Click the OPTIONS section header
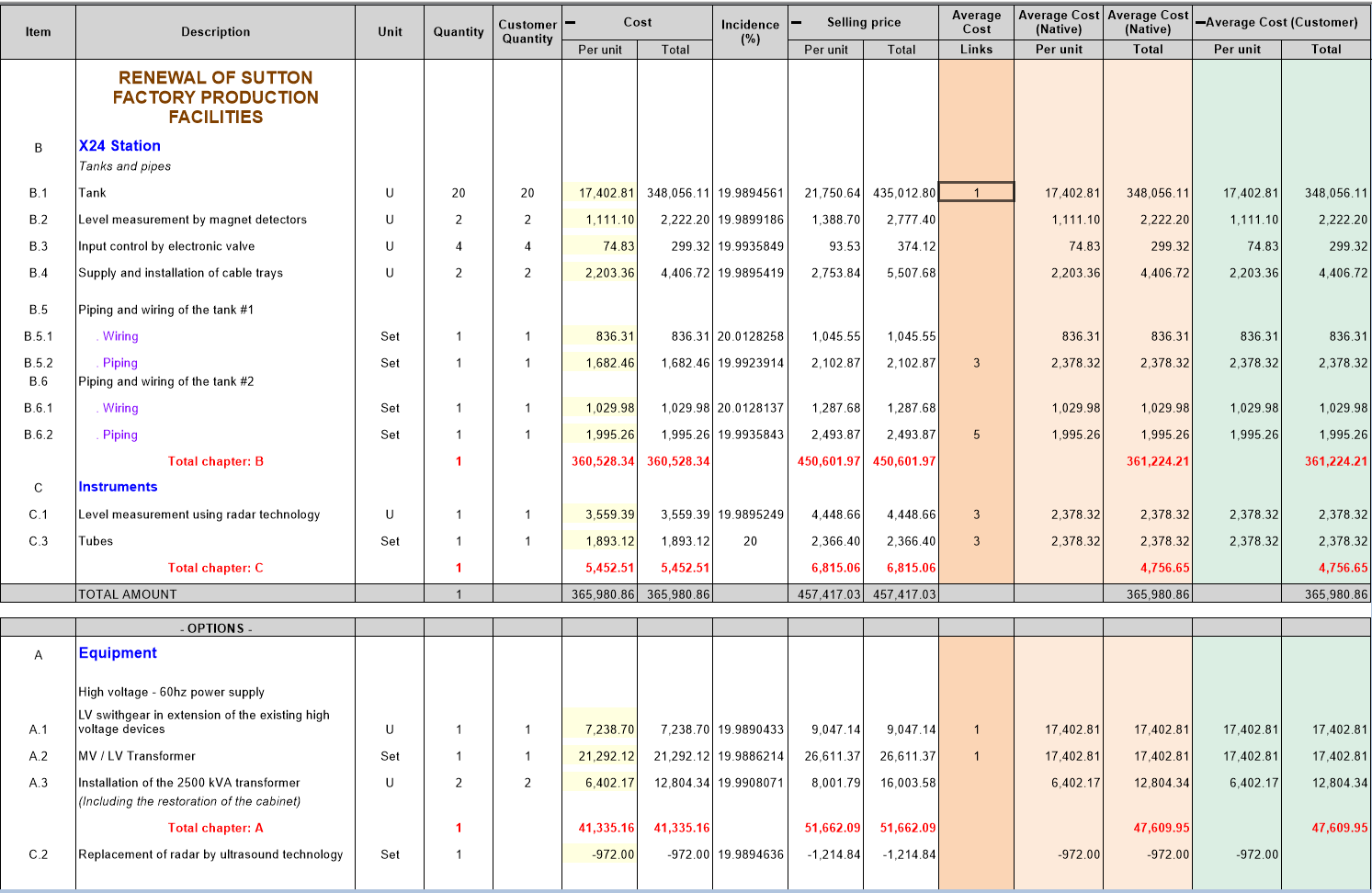The height and width of the screenshot is (893, 1372). 215,628
